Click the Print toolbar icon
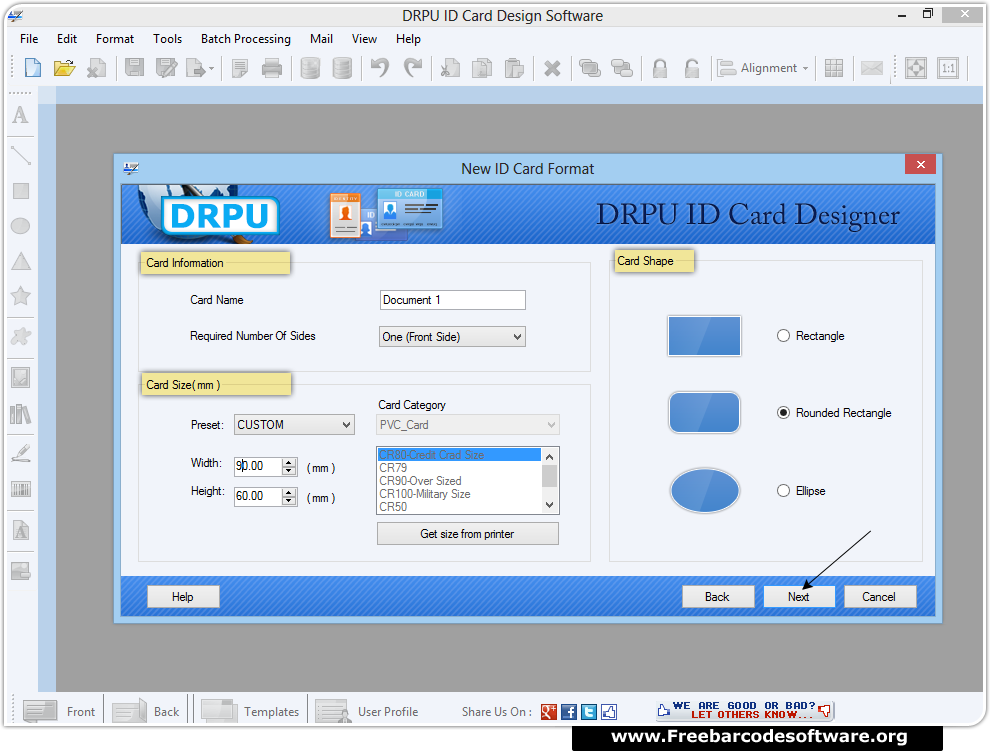The height and width of the screenshot is (751, 990). point(271,68)
